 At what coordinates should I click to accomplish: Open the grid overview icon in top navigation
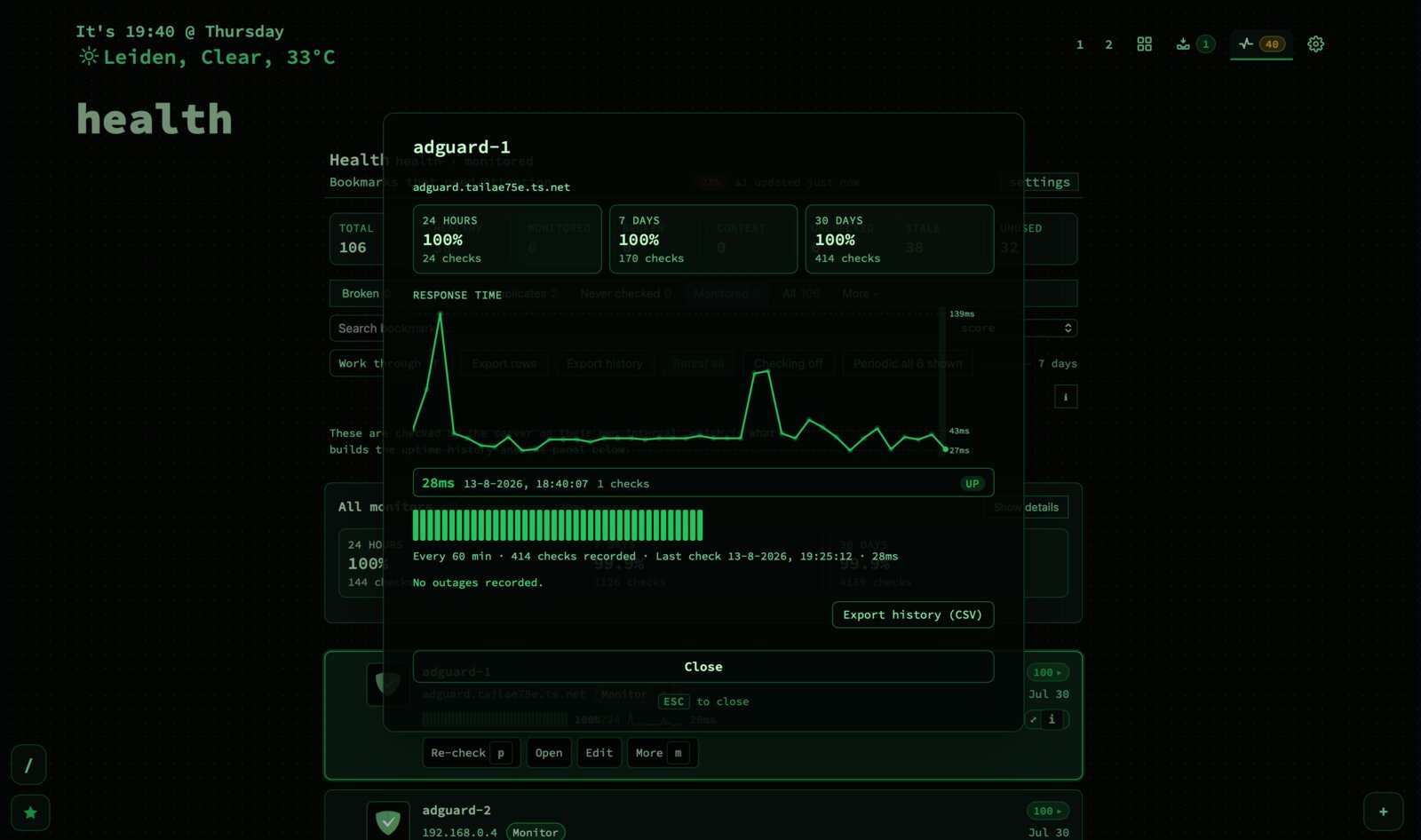point(1144,44)
